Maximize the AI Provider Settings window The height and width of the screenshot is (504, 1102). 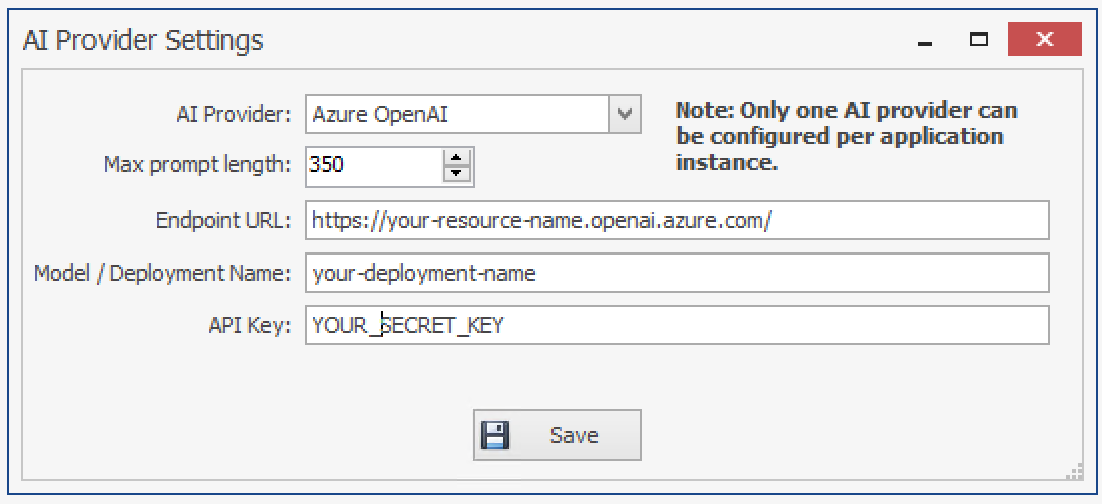click(979, 40)
